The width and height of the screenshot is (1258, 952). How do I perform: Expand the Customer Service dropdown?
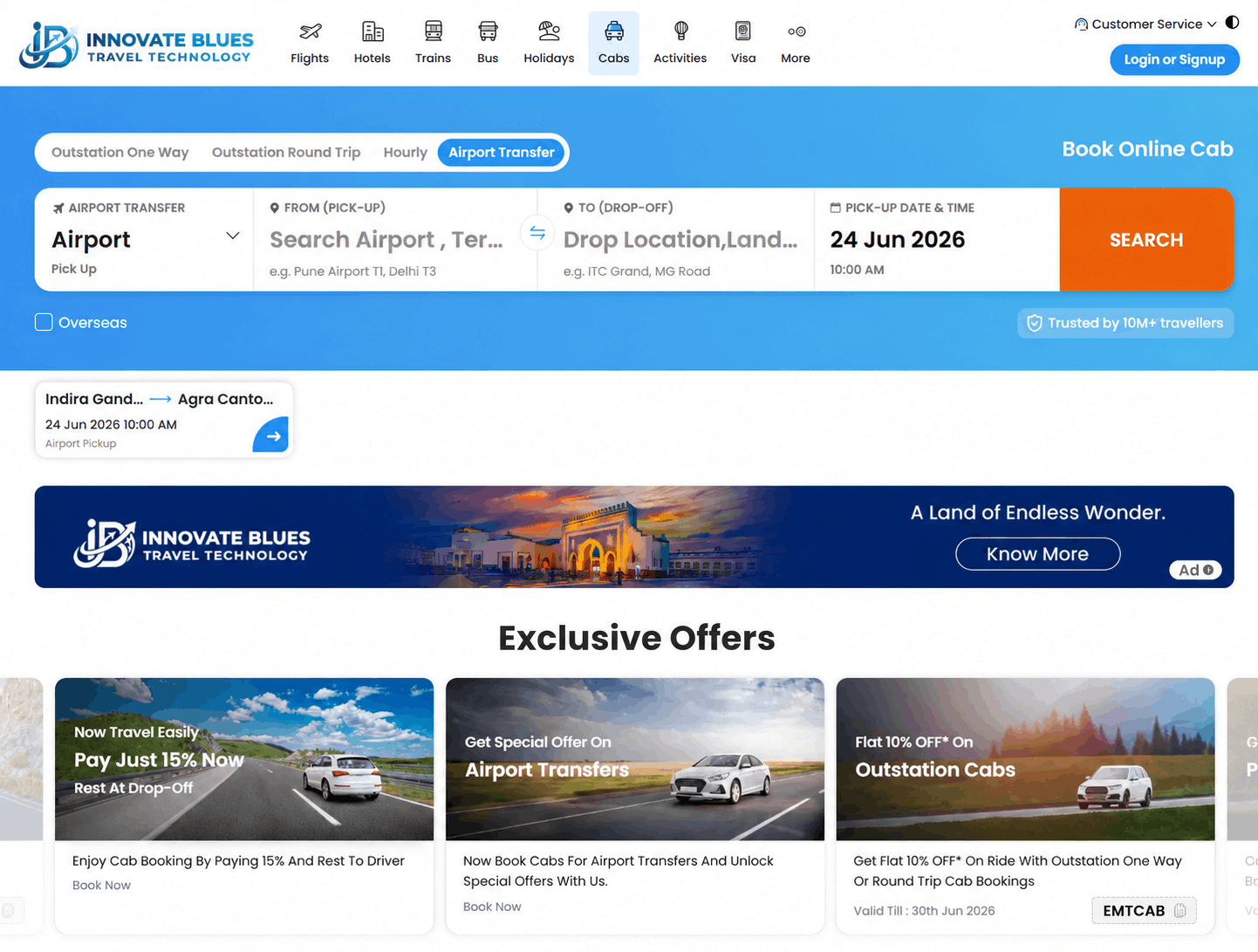click(1212, 24)
